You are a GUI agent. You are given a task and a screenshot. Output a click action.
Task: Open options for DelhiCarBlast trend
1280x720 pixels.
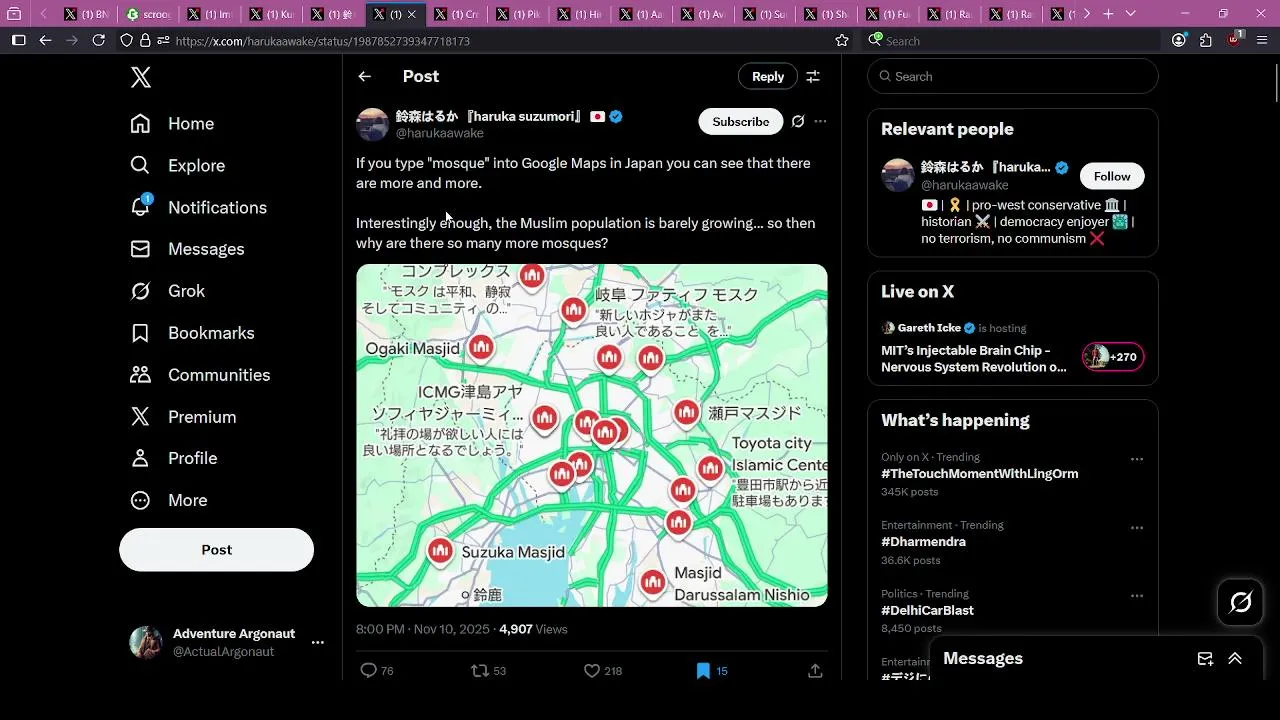(1137, 595)
